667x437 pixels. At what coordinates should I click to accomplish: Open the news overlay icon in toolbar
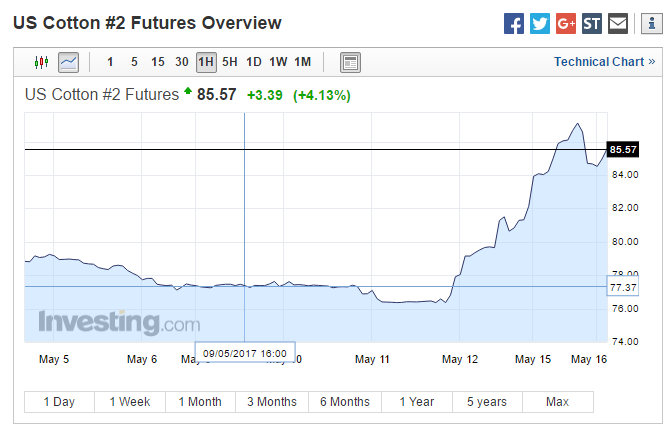click(350, 62)
